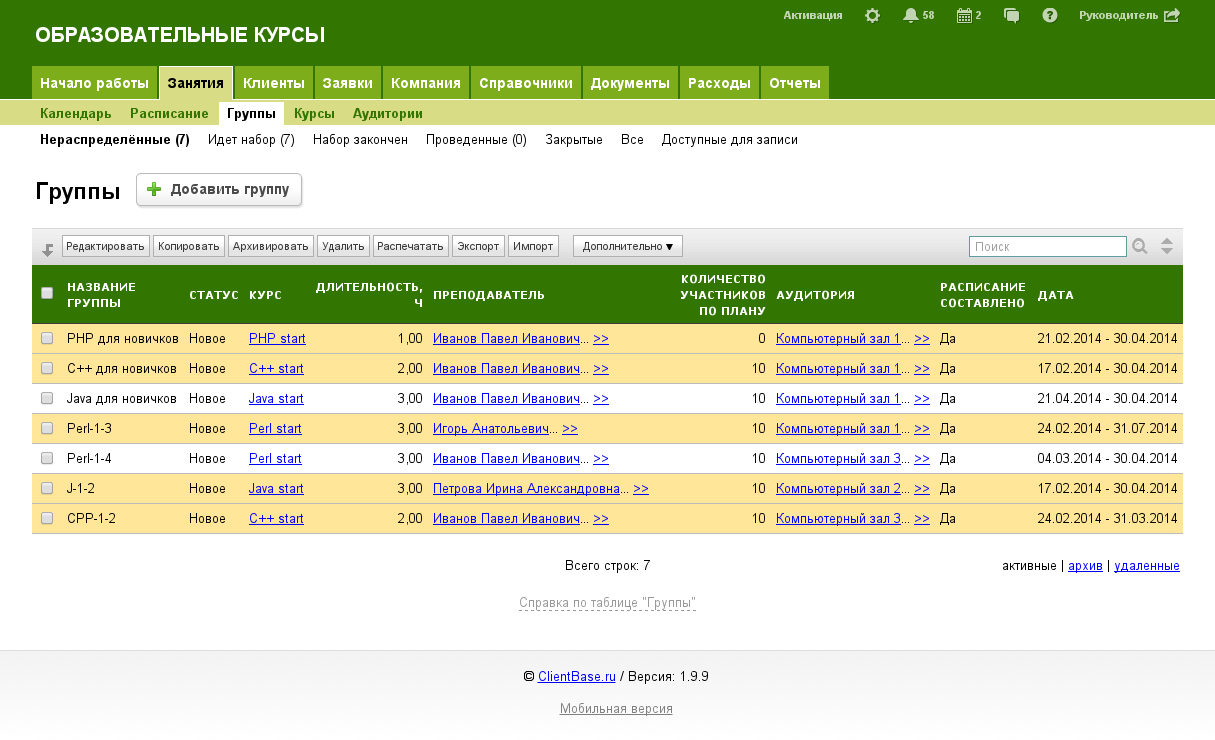The height and width of the screenshot is (740, 1215).
Task: Click the Архивировать button
Action: pos(271,246)
